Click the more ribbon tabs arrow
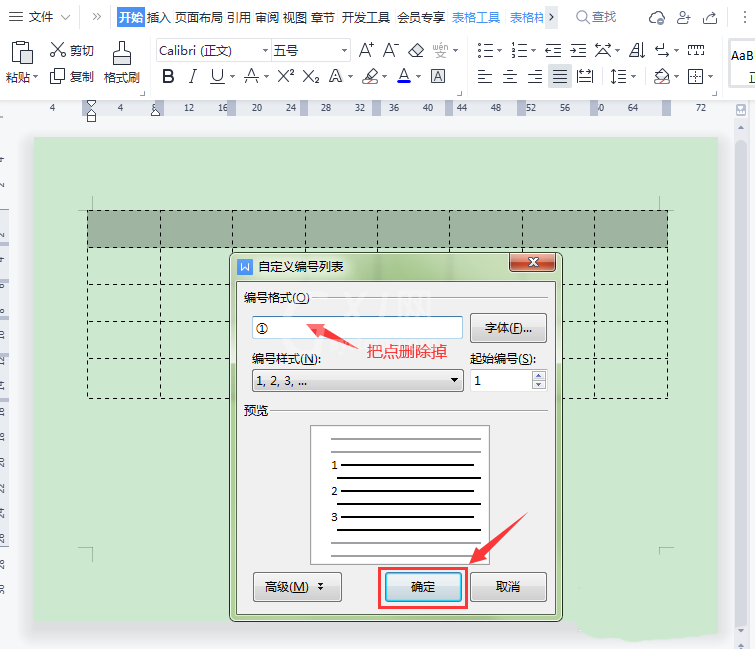Screen dimensions: 755x649 [x=551, y=17]
